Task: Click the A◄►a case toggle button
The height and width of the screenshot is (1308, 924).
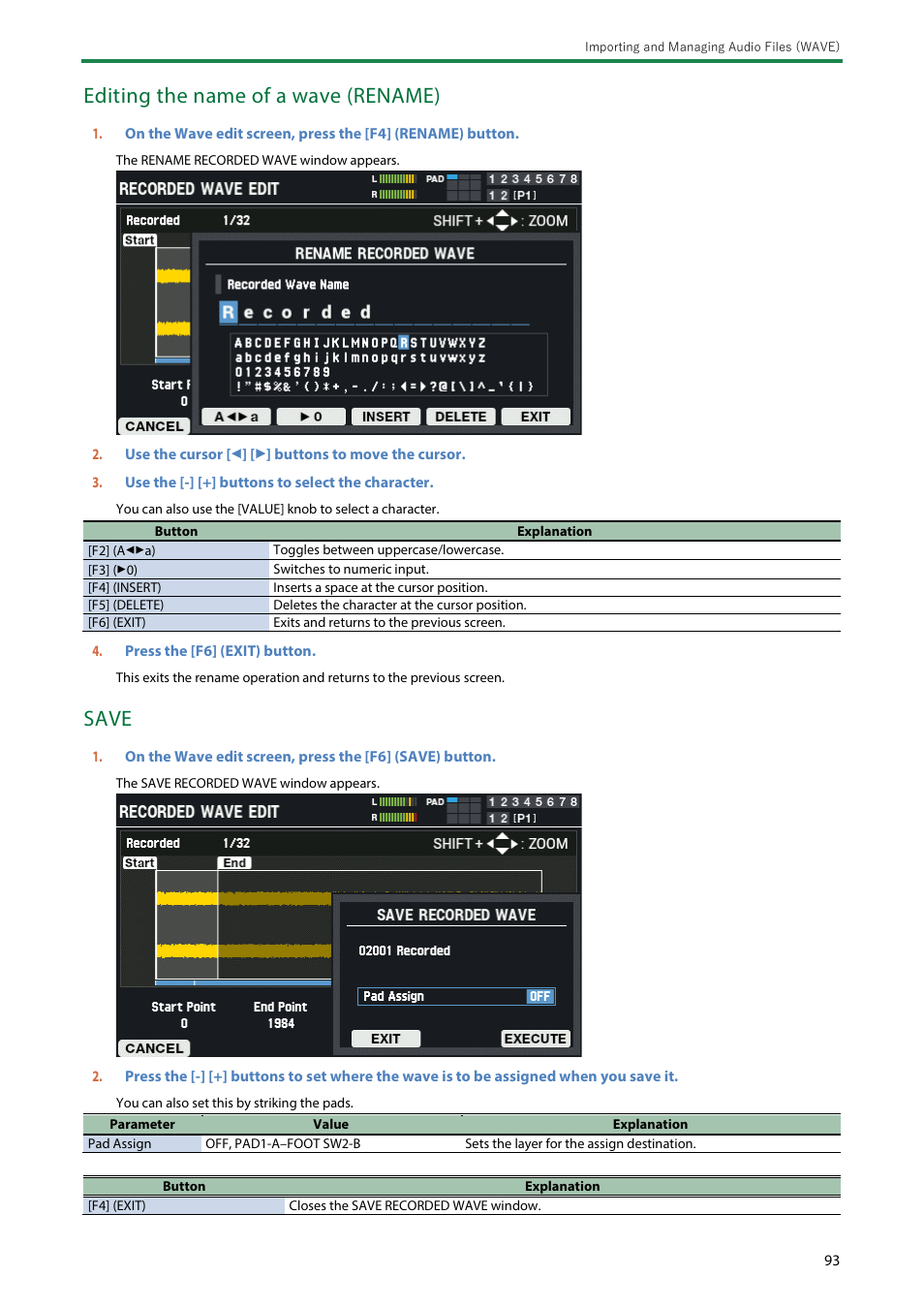Action: click(x=236, y=417)
